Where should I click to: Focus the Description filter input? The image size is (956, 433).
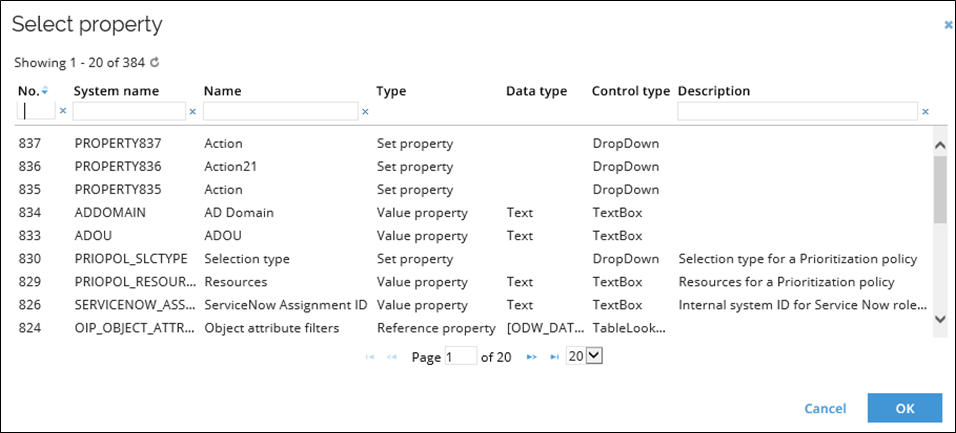[x=797, y=111]
